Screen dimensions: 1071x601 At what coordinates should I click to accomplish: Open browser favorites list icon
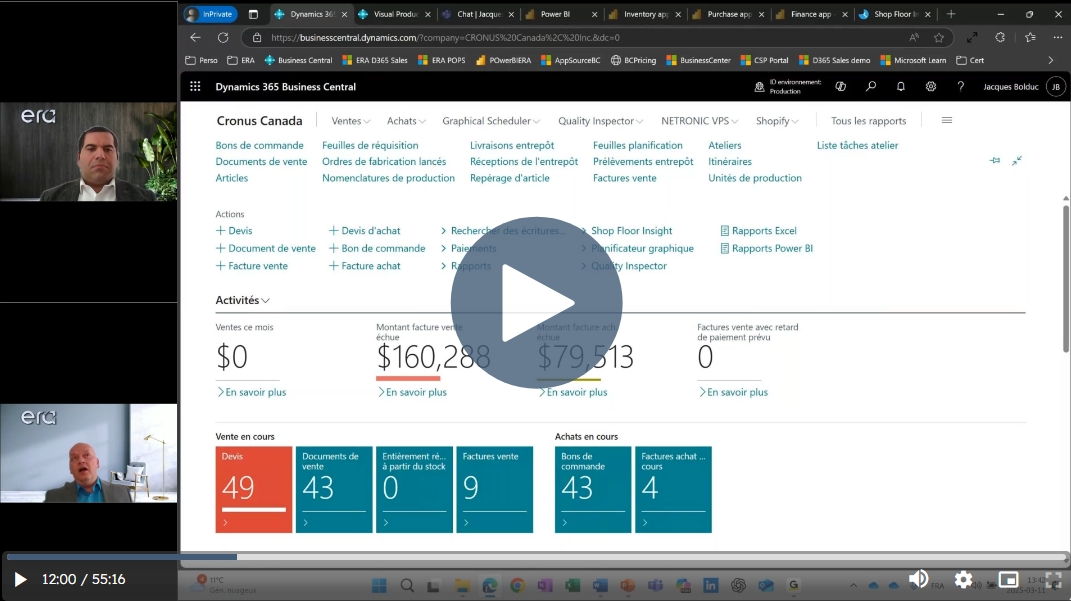pyautogui.click(x=1030, y=38)
